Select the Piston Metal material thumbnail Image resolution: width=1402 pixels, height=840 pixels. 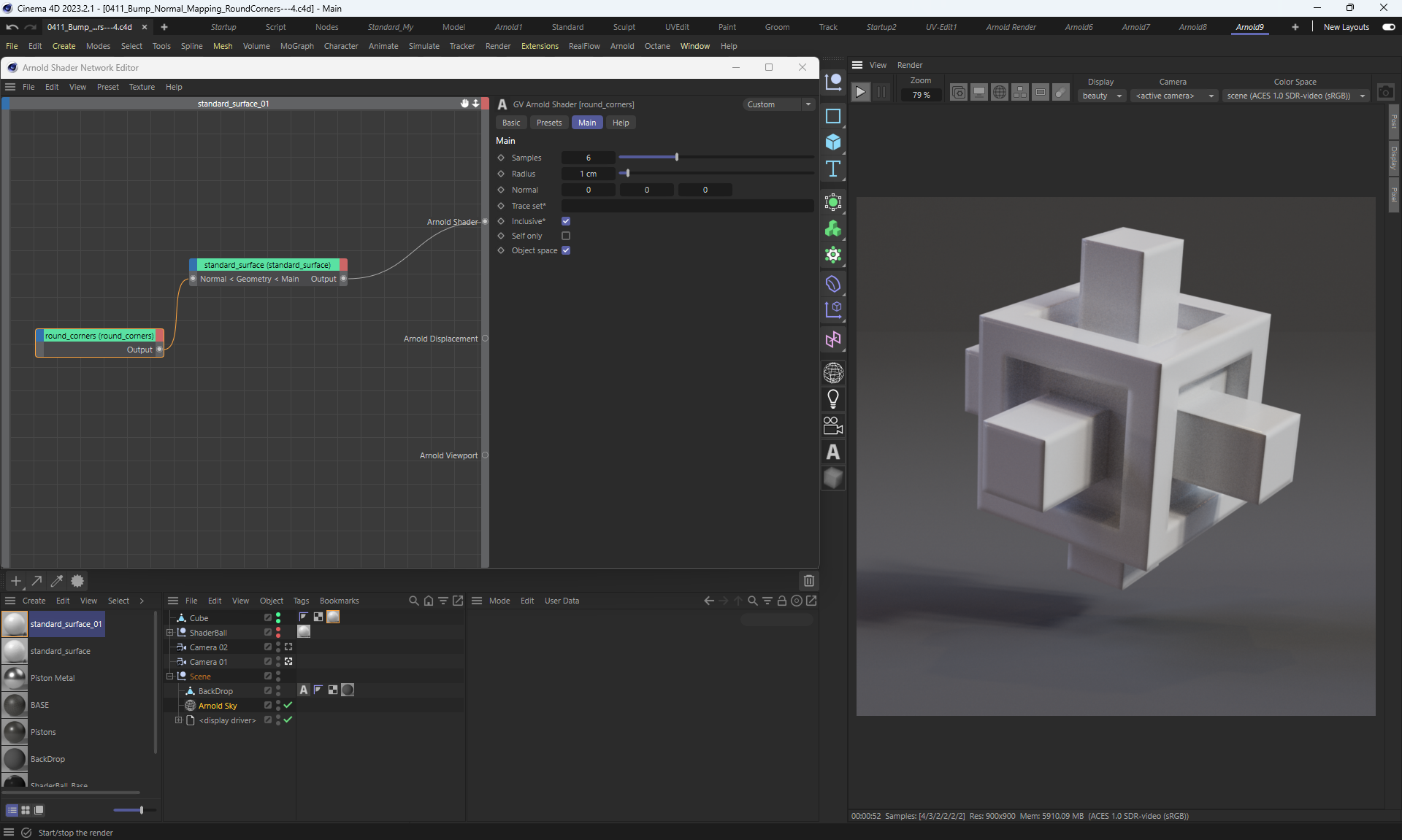(x=15, y=678)
